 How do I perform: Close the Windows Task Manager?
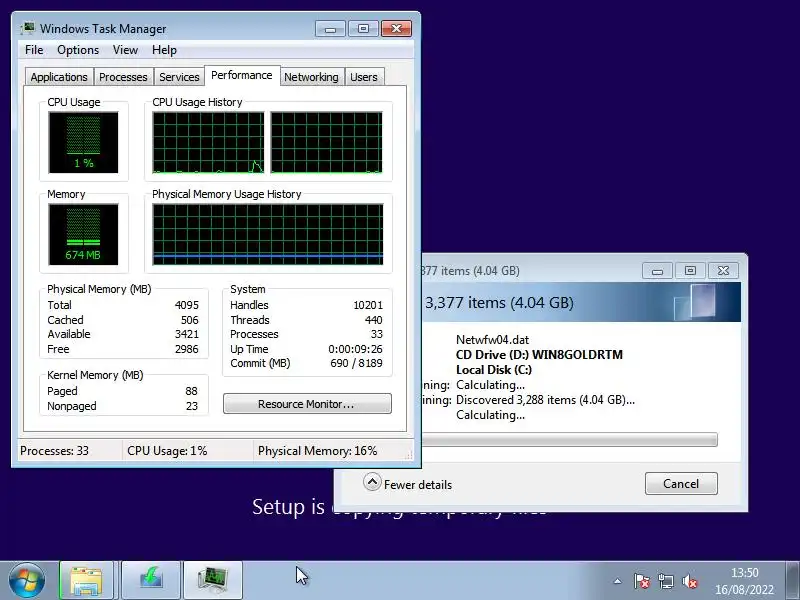[396, 29]
